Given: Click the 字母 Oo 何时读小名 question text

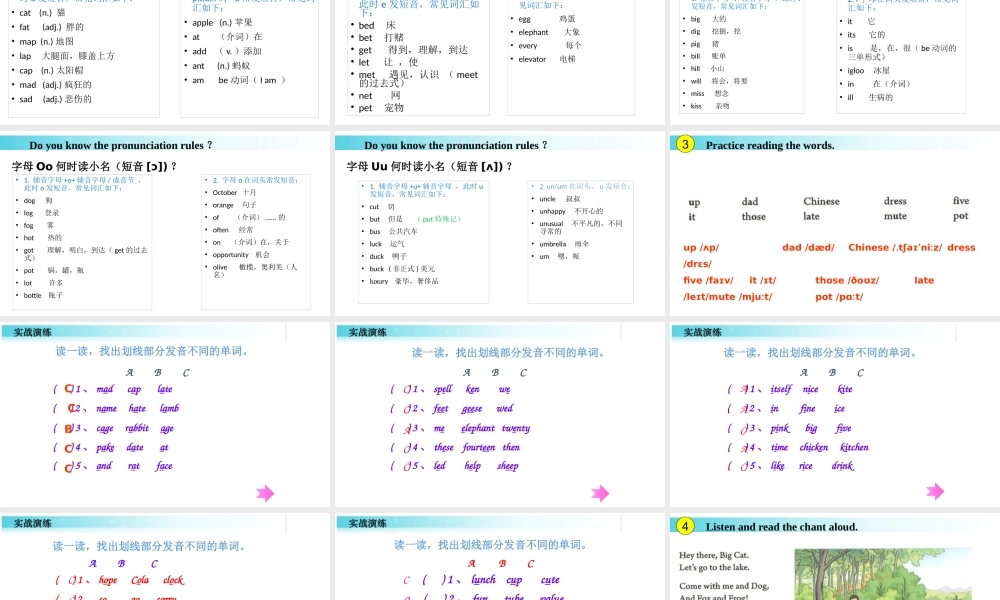Looking at the screenshot, I should [x=94, y=166].
